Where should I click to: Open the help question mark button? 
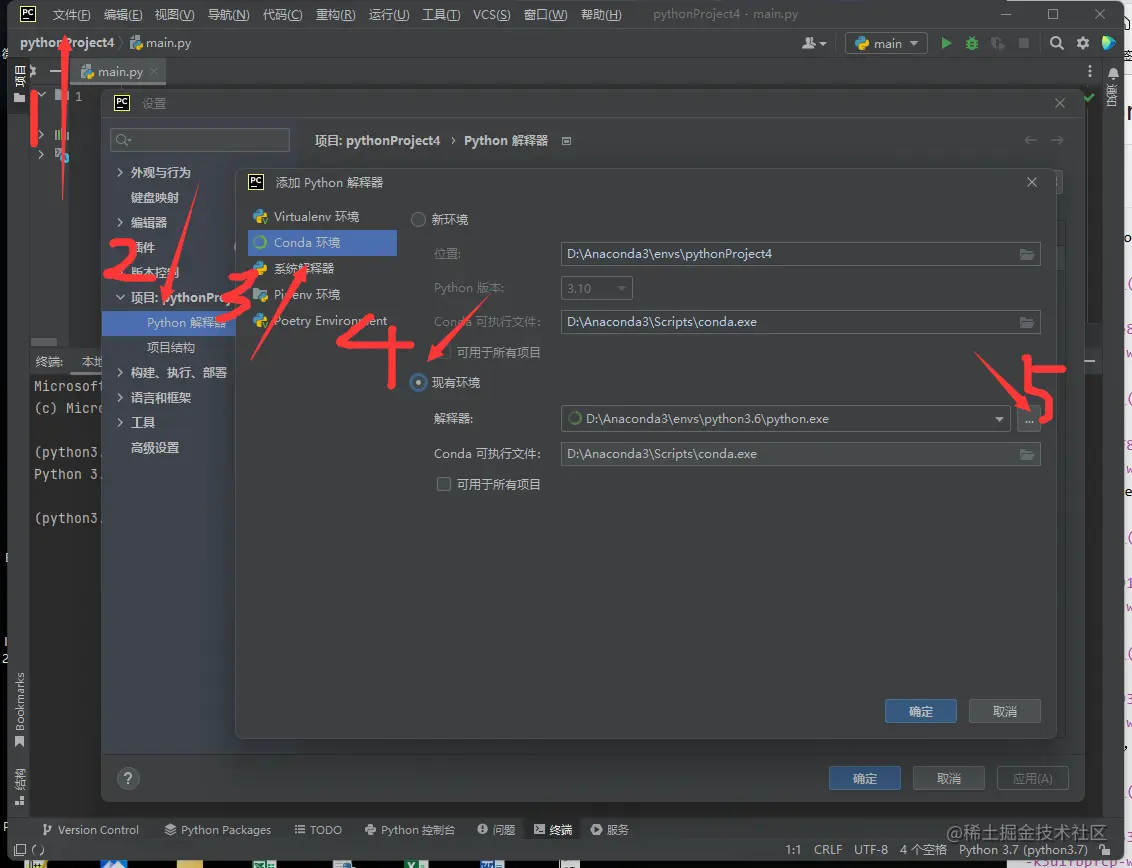[128, 778]
